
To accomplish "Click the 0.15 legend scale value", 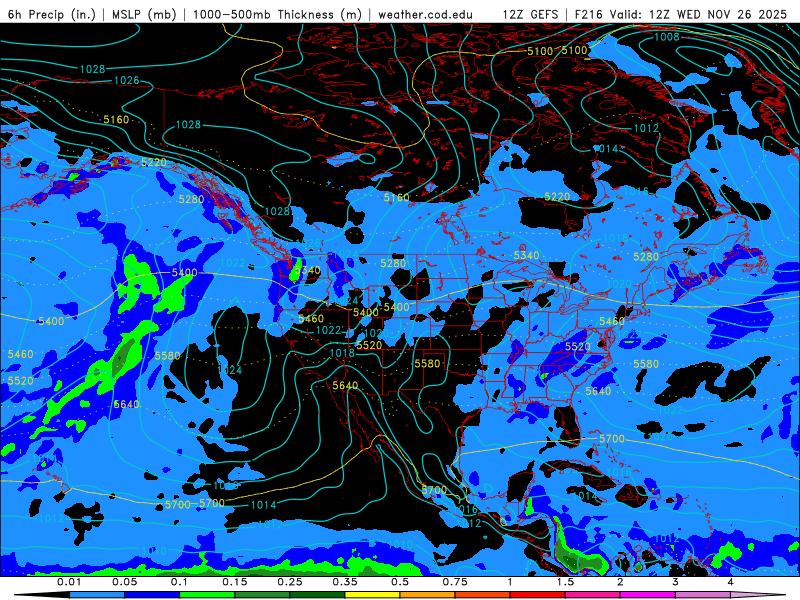I will [235, 582].
